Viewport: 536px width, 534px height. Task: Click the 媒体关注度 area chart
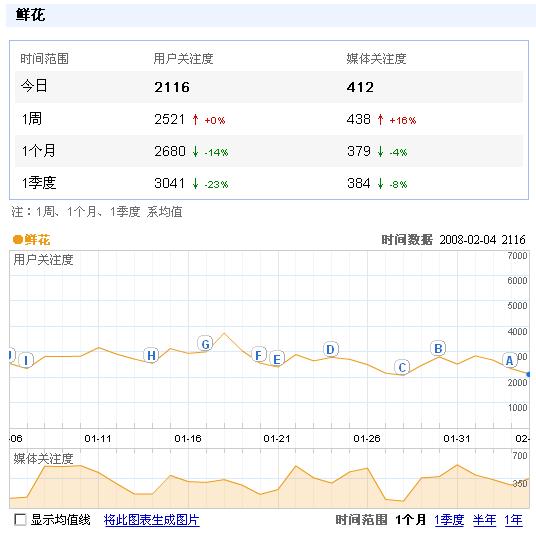(x=269, y=479)
